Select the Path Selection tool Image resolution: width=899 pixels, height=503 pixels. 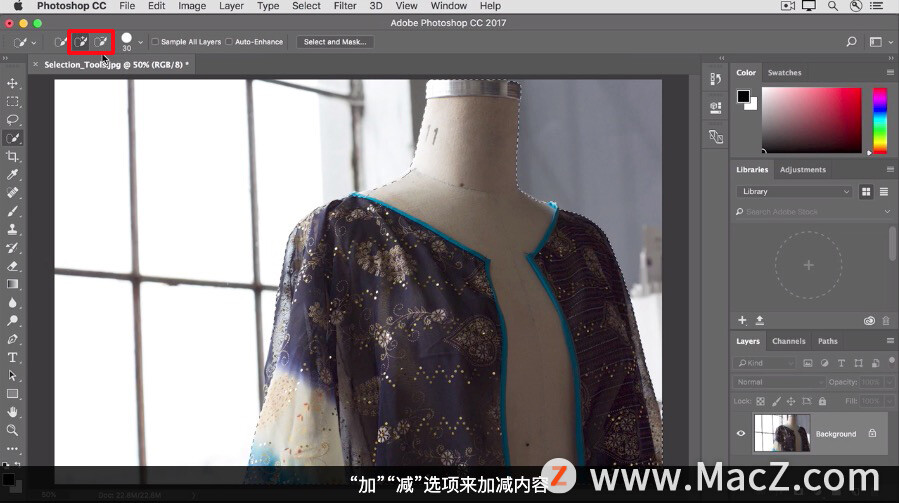(x=12, y=376)
